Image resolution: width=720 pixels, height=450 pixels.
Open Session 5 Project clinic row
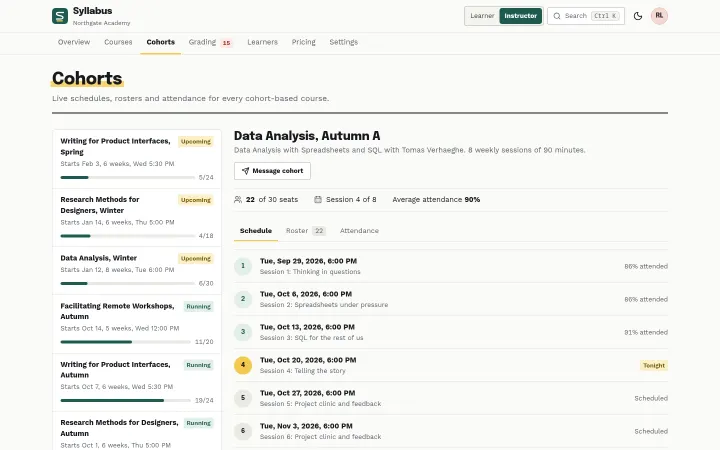click(451, 398)
